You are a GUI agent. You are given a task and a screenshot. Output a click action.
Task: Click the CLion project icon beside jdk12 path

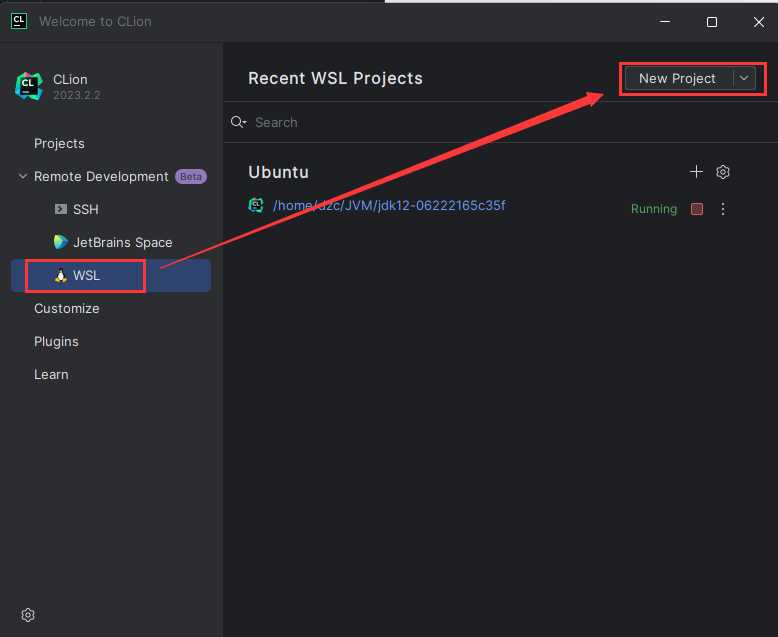click(256, 205)
